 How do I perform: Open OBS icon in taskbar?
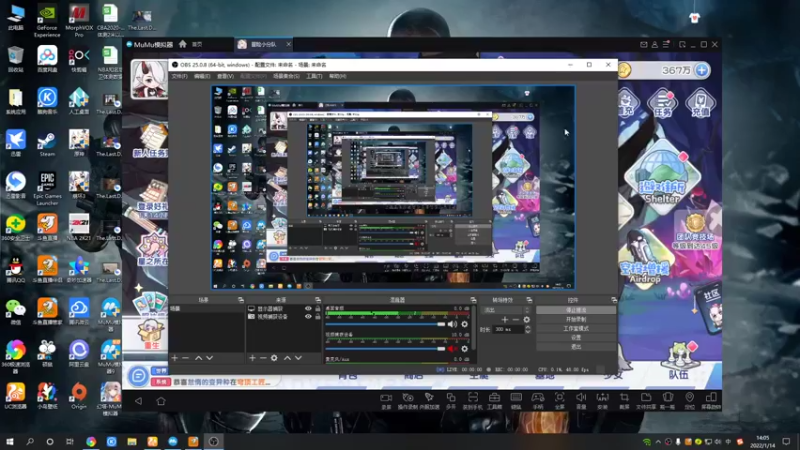[x=213, y=441]
